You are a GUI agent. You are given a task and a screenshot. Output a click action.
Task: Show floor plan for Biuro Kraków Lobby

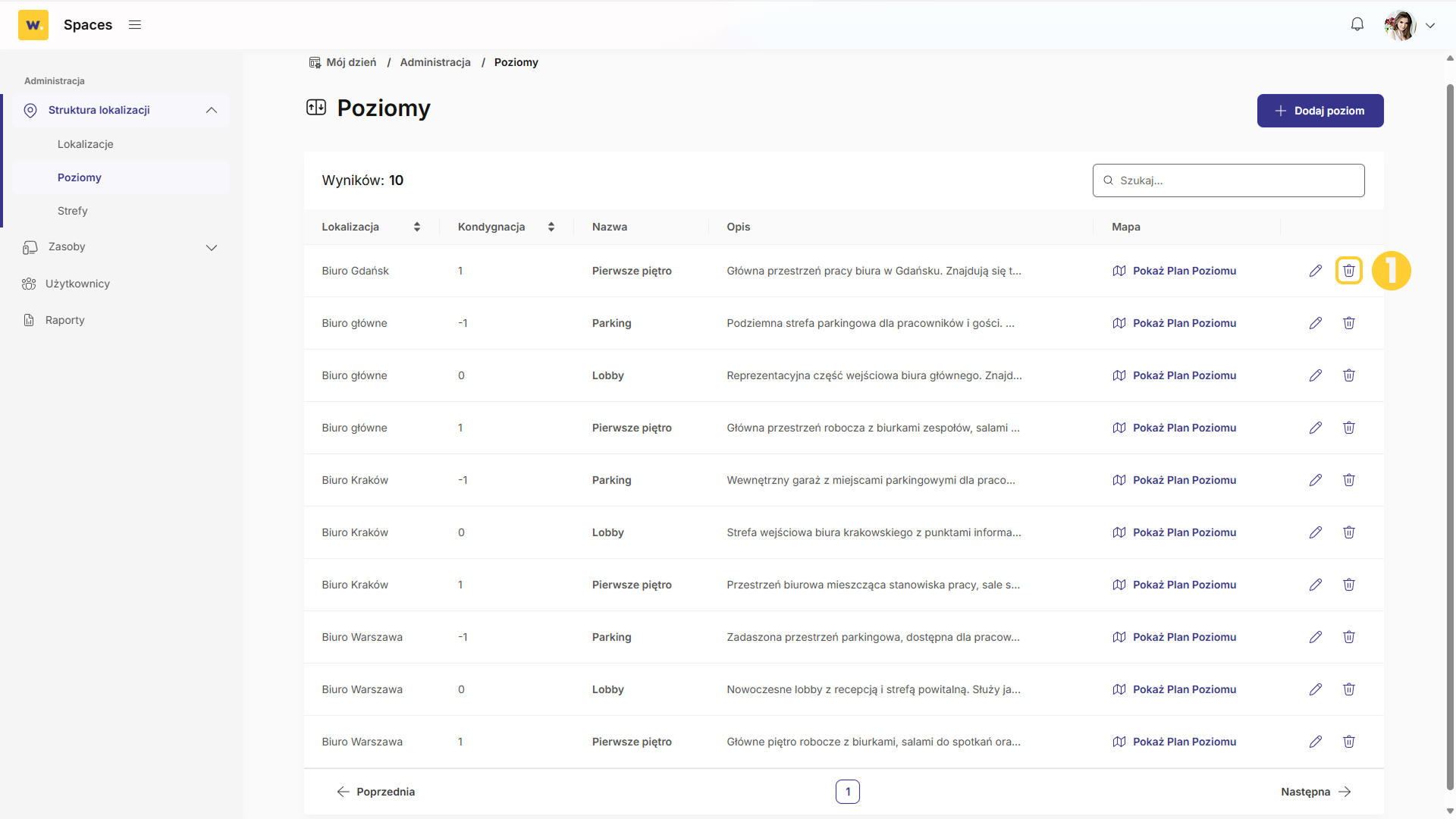pyautogui.click(x=1175, y=532)
